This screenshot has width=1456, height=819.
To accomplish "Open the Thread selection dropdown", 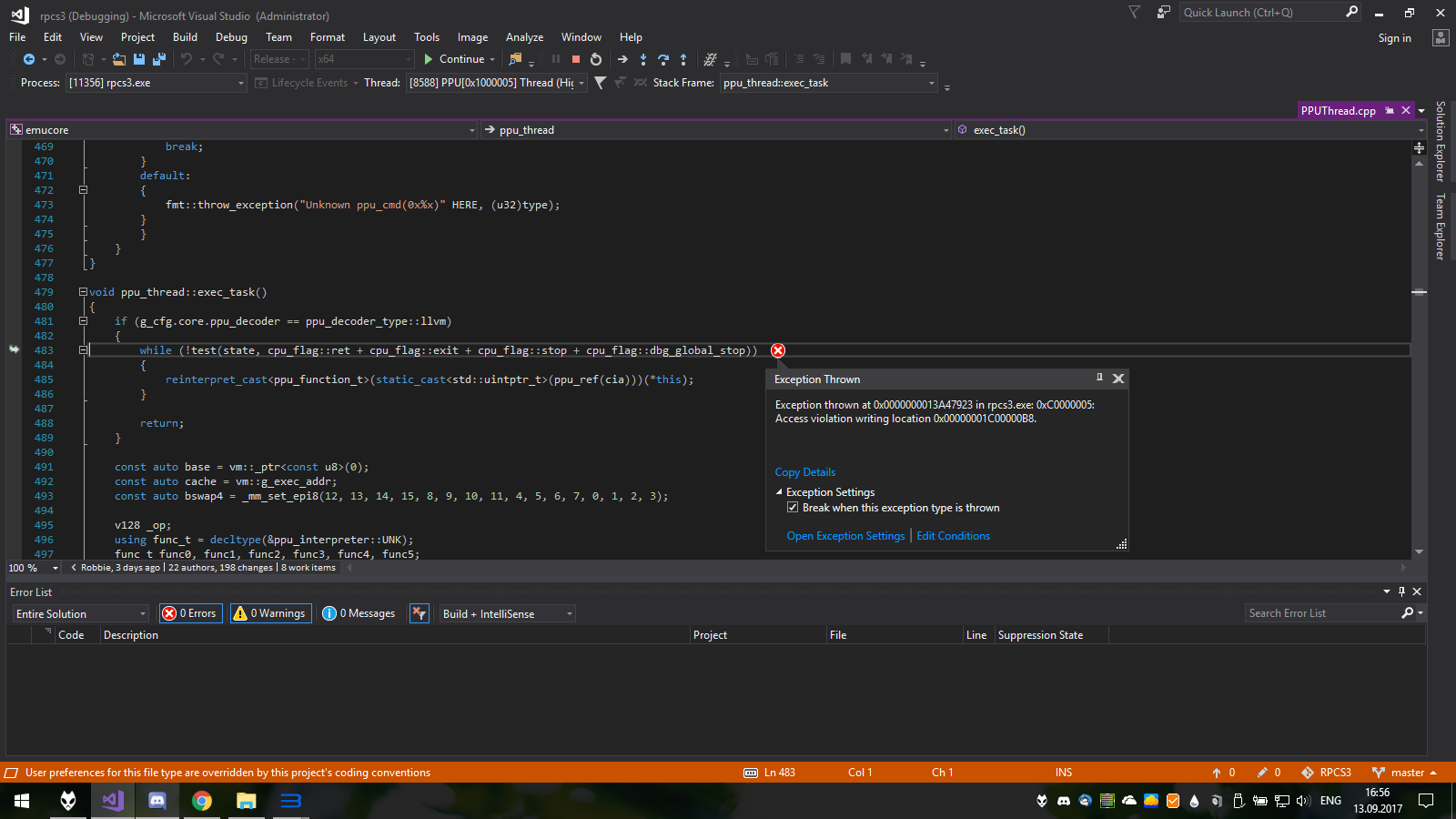I will click(x=581, y=83).
